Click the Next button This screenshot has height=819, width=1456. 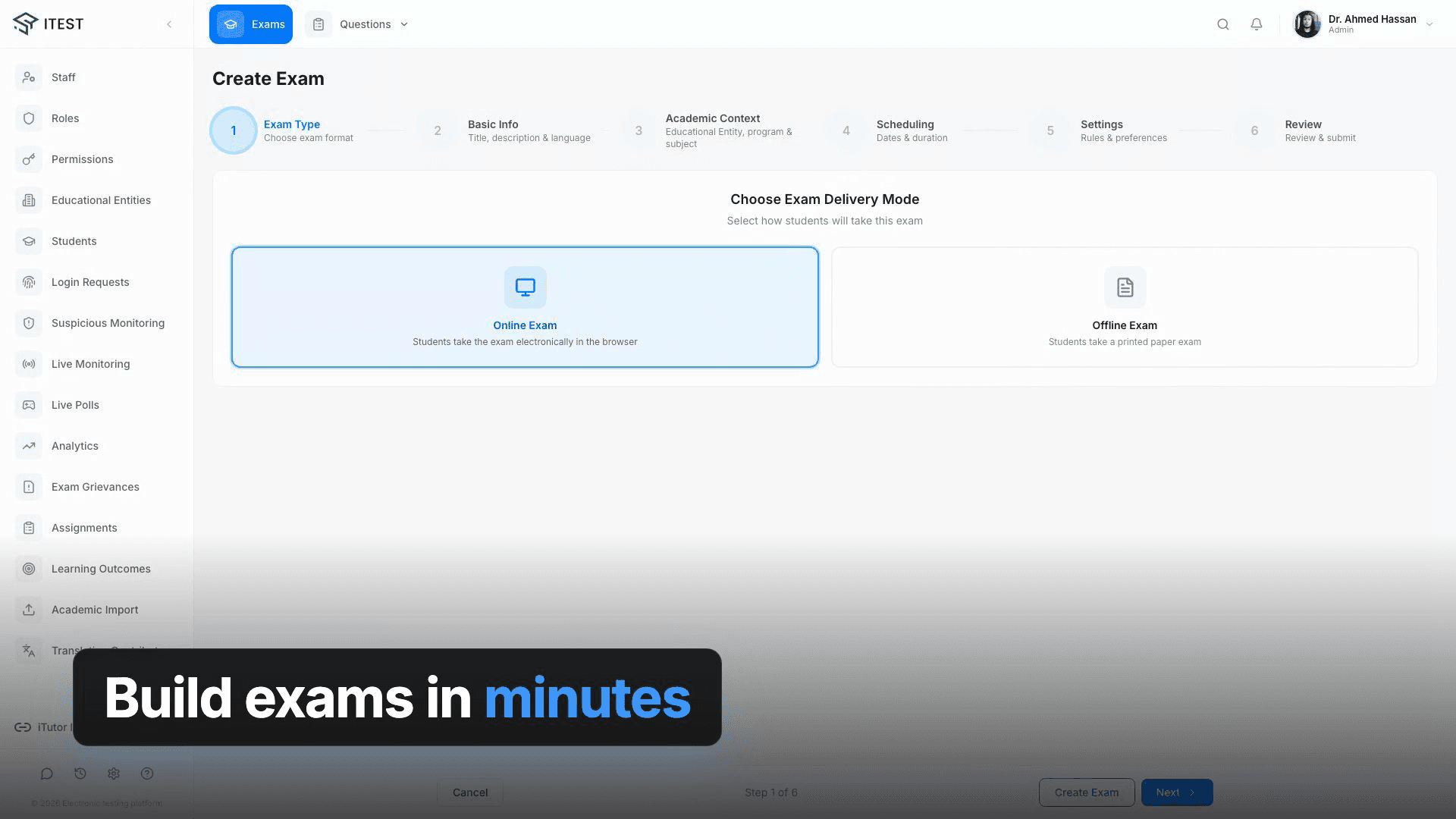point(1177,792)
